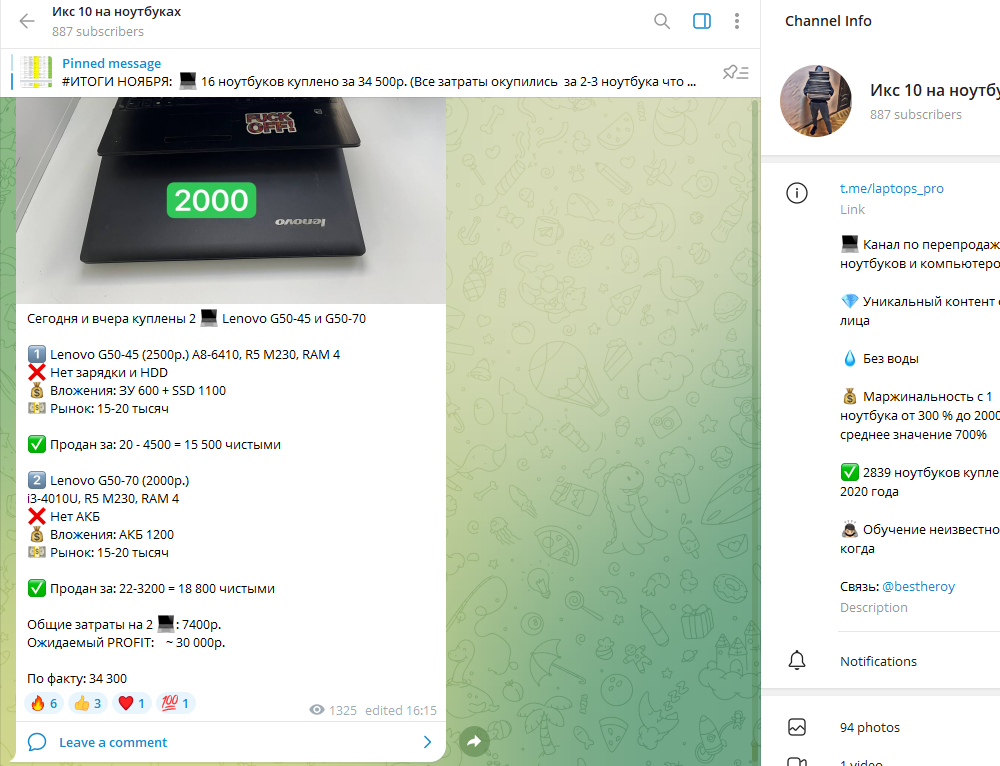The image size is (1000, 766).
Task: Open the channel search magnifier icon
Action: [662, 21]
